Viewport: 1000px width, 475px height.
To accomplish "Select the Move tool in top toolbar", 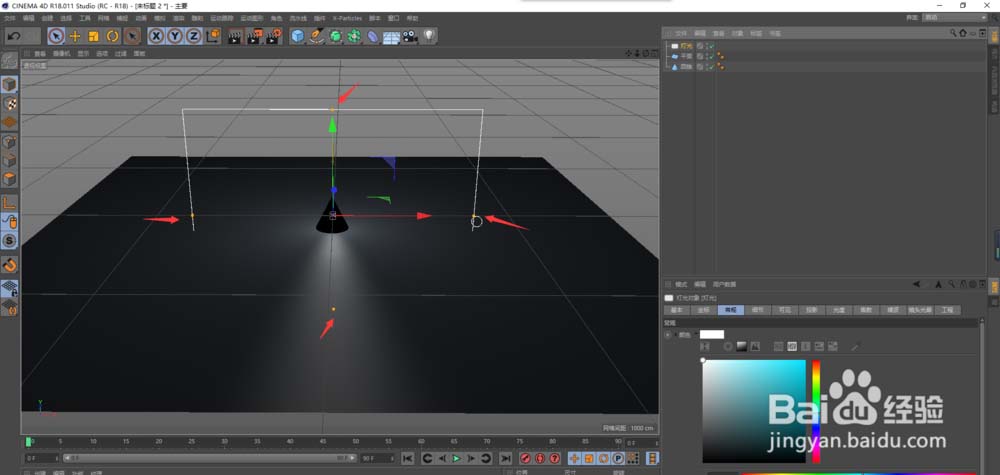I will (76, 36).
